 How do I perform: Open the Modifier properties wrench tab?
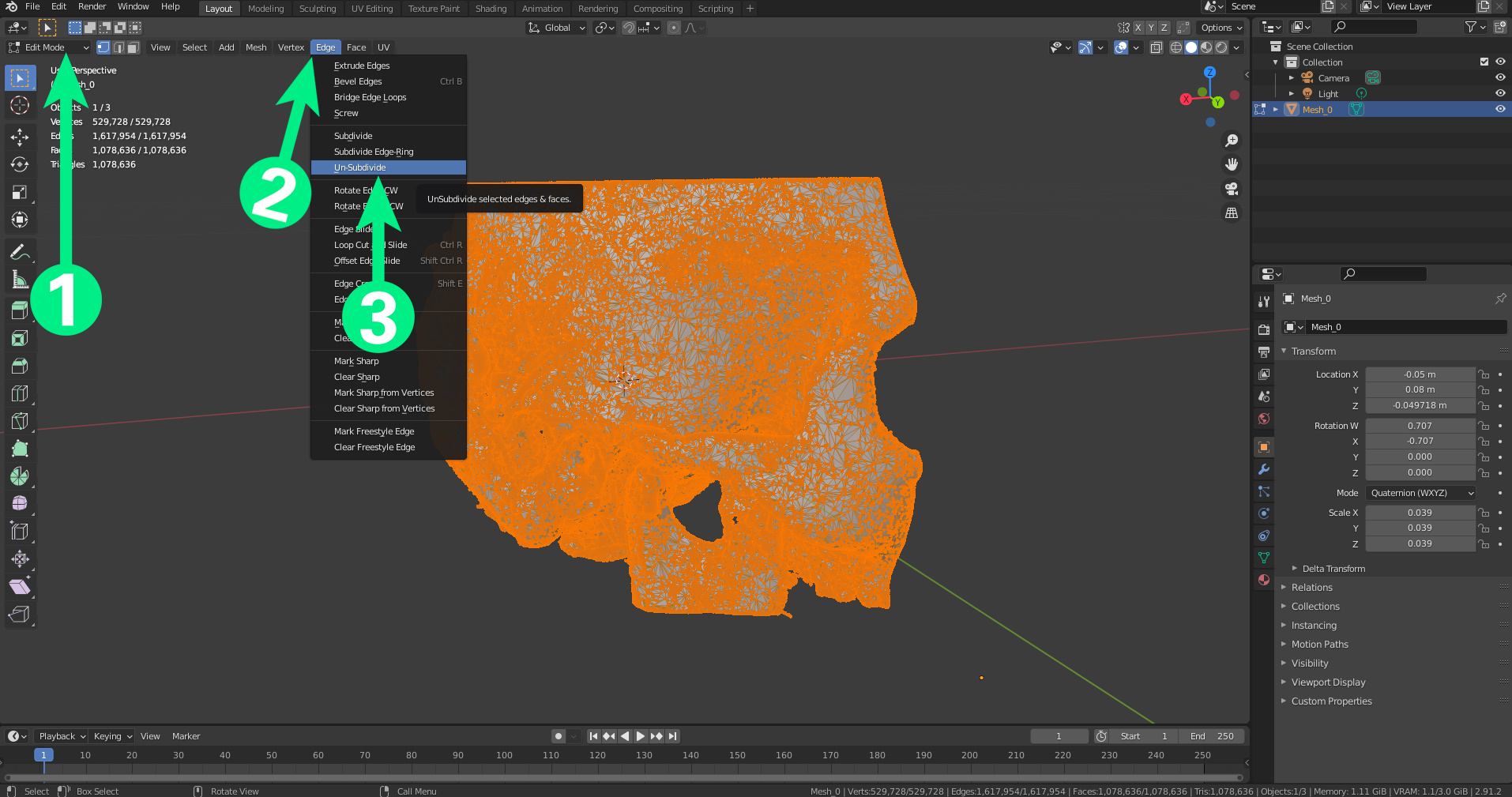click(x=1264, y=469)
